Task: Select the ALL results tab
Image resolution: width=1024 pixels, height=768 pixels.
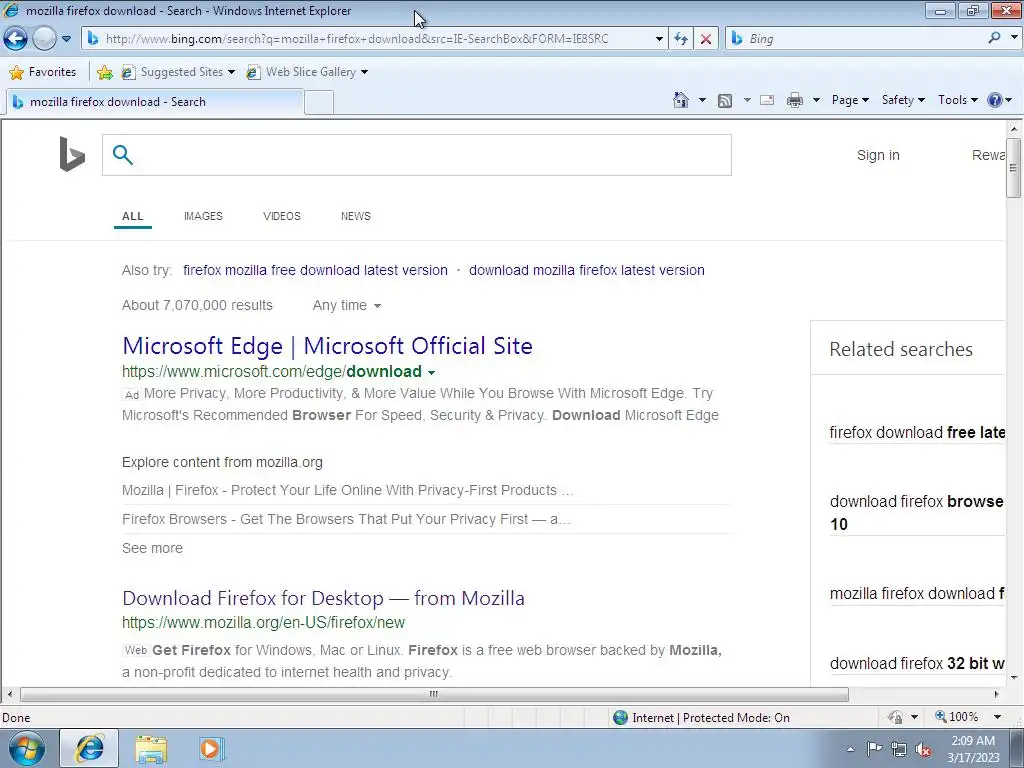Action: pyautogui.click(x=133, y=216)
